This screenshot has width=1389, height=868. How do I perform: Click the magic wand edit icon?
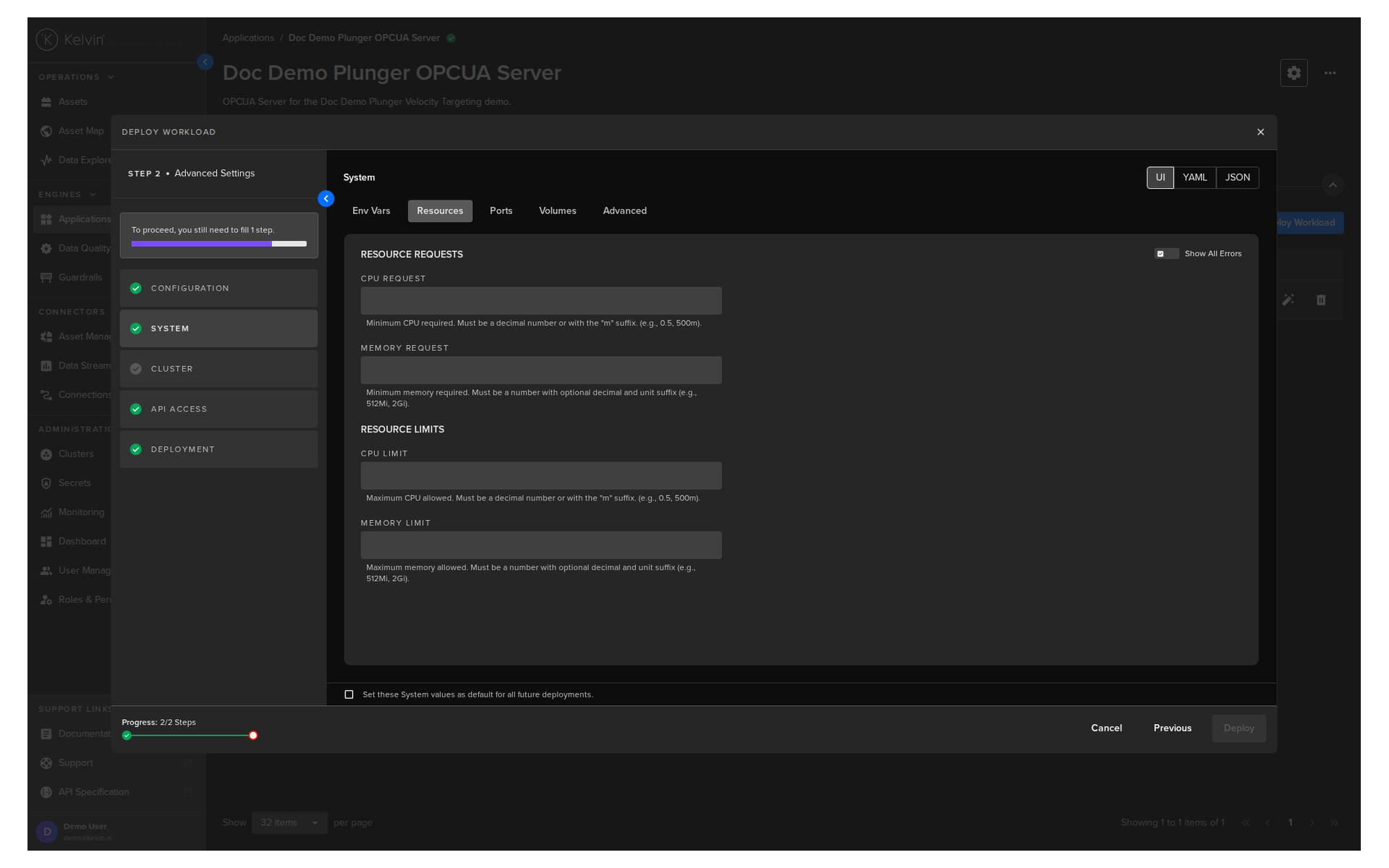click(1288, 300)
